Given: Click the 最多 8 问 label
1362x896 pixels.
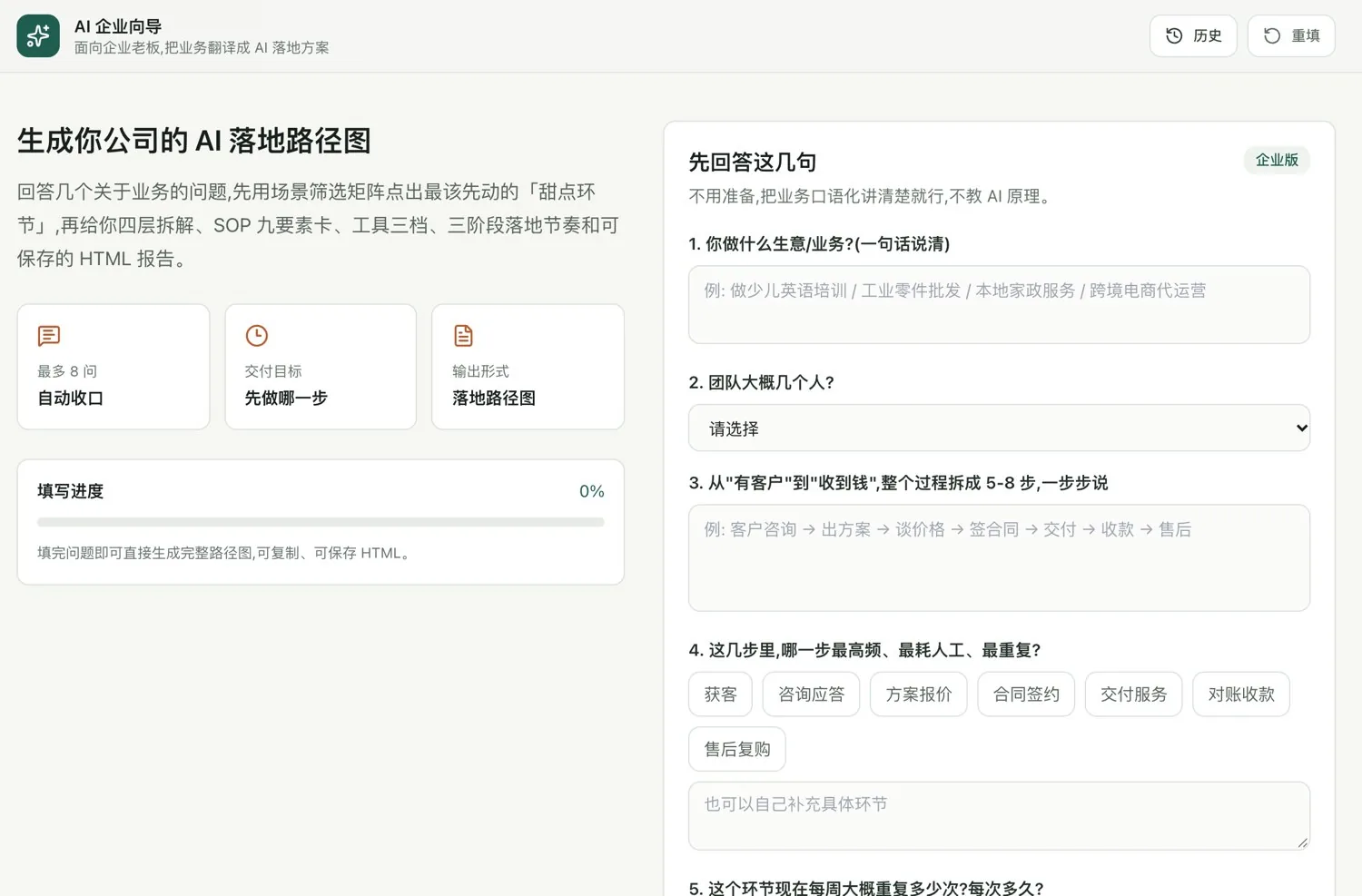Looking at the screenshot, I should [x=67, y=371].
